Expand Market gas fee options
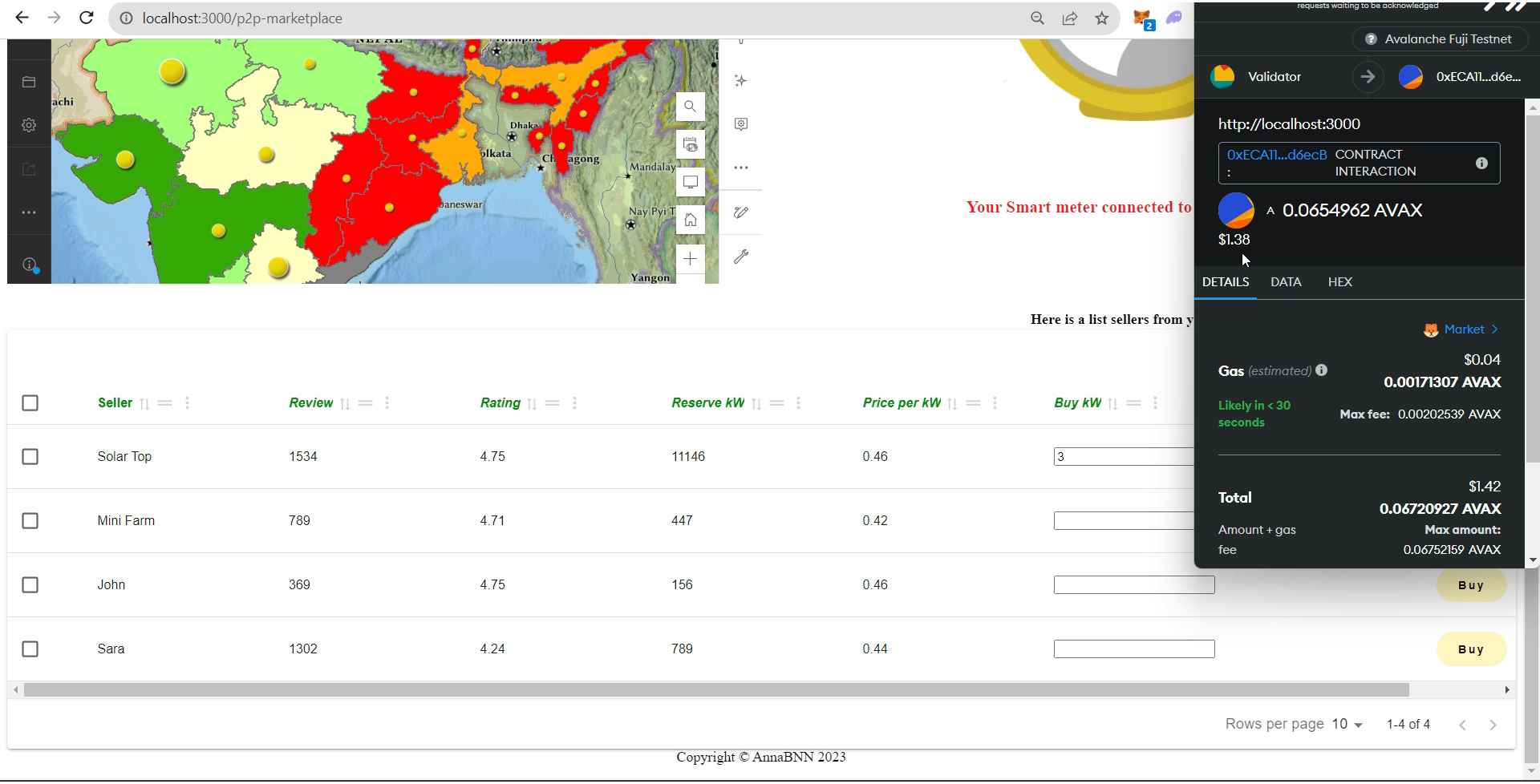 1462,329
